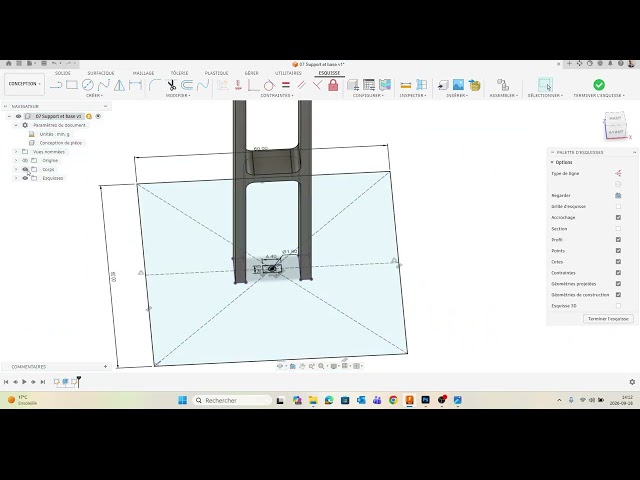Click the Assembler joint icon
This screenshot has height=480, width=640.
point(503,85)
